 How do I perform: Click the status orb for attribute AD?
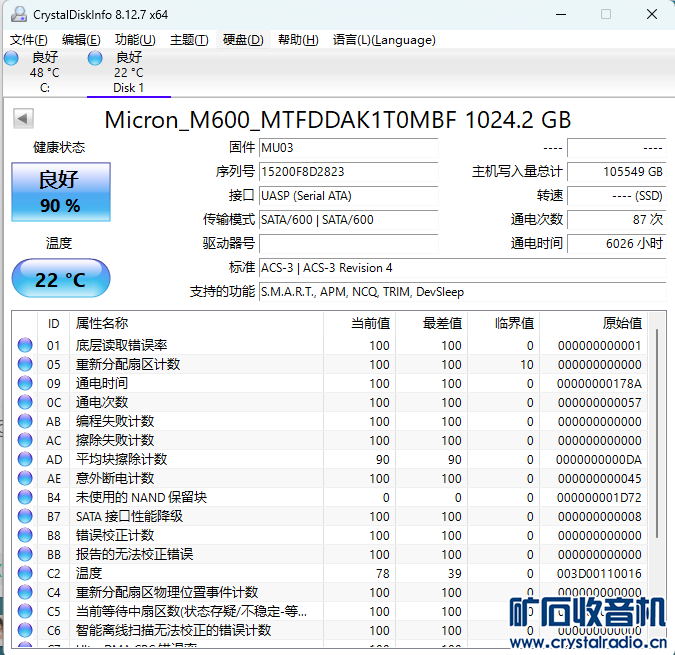click(25, 459)
